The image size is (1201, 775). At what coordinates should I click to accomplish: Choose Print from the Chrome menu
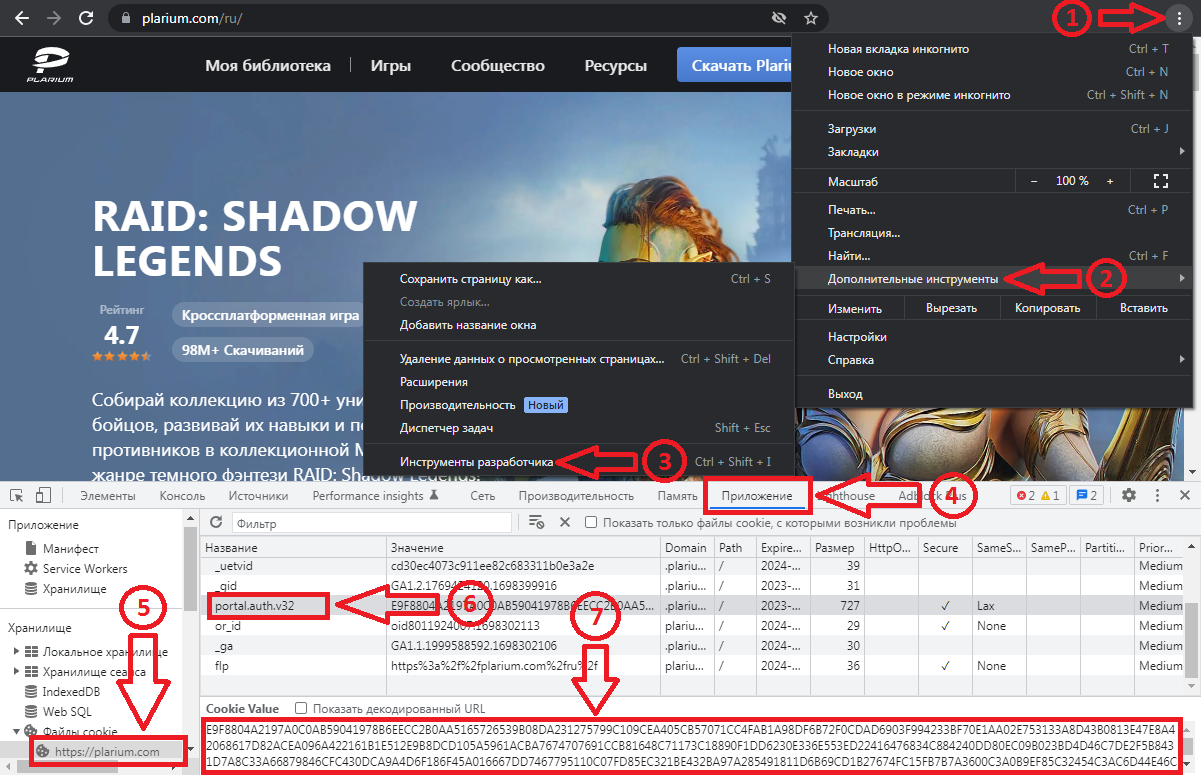994,210
